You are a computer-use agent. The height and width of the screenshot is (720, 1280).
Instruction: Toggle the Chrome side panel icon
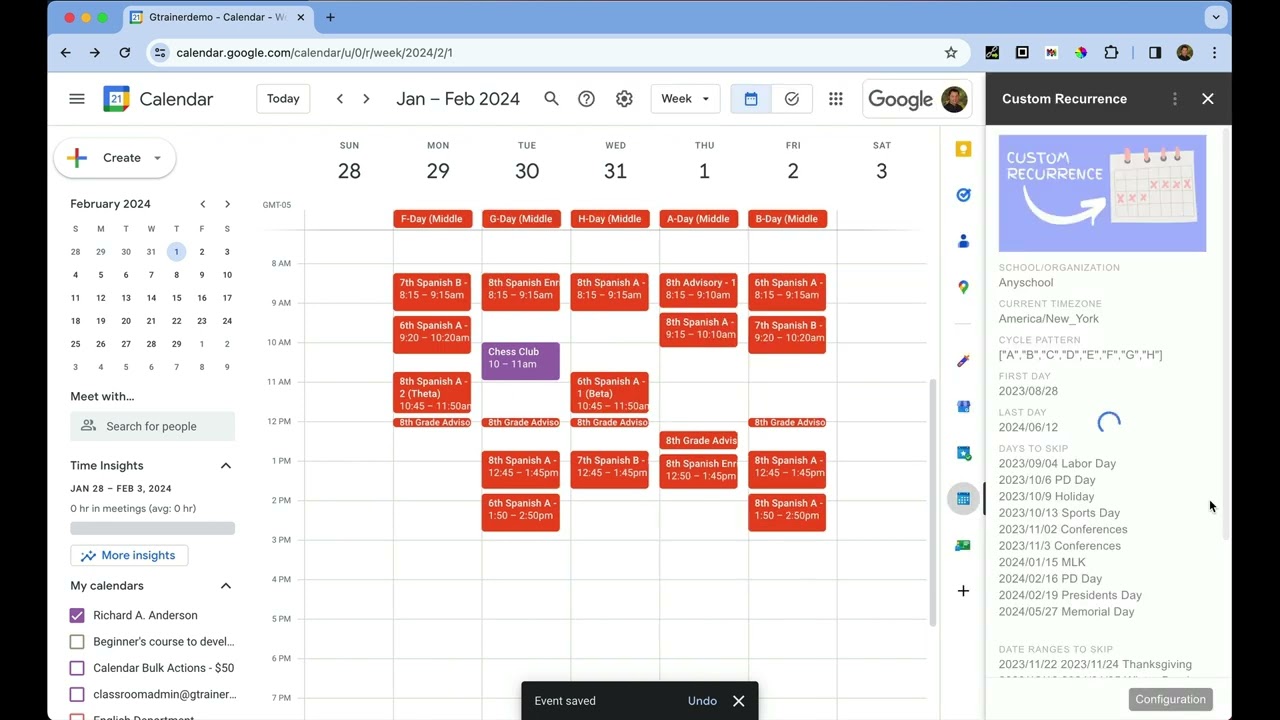coord(1155,53)
